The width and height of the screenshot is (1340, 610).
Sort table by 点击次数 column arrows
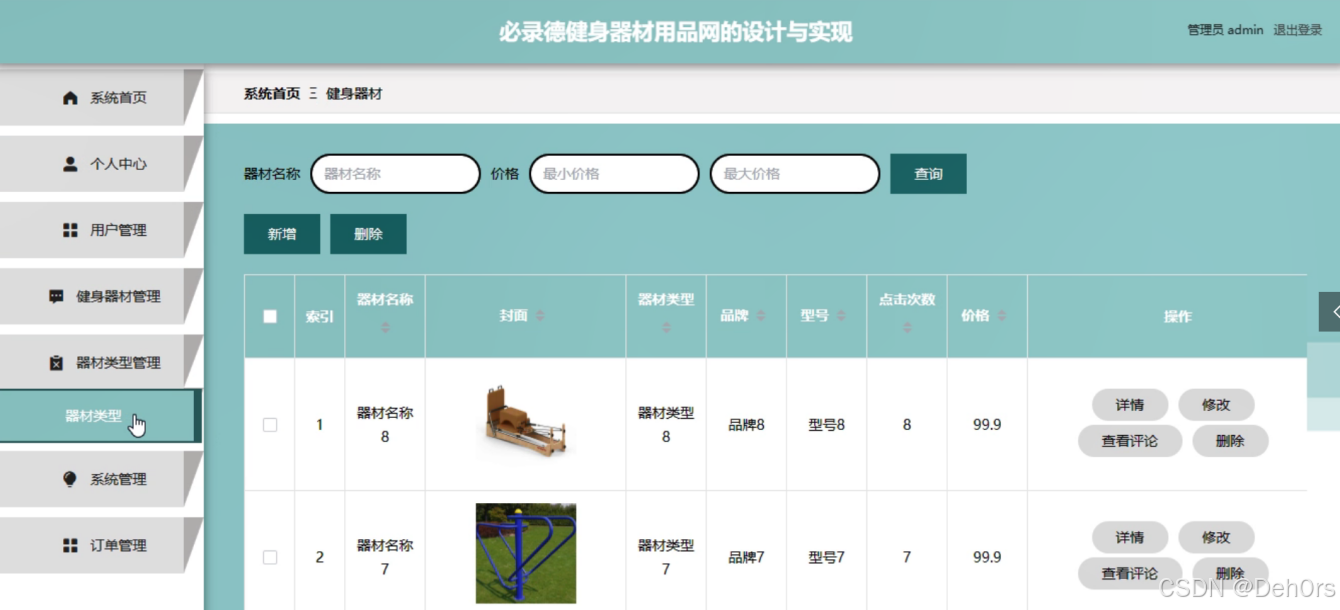click(907, 327)
